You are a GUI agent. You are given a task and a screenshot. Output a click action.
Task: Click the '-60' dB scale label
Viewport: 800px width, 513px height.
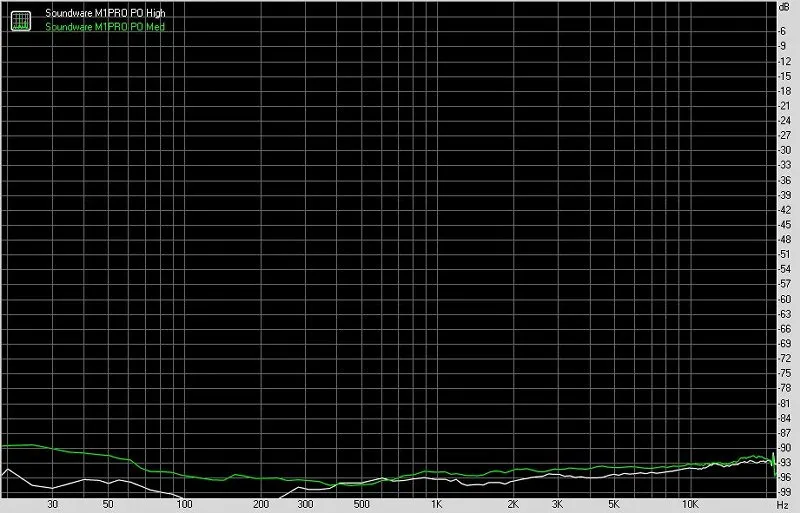(x=784, y=300)
